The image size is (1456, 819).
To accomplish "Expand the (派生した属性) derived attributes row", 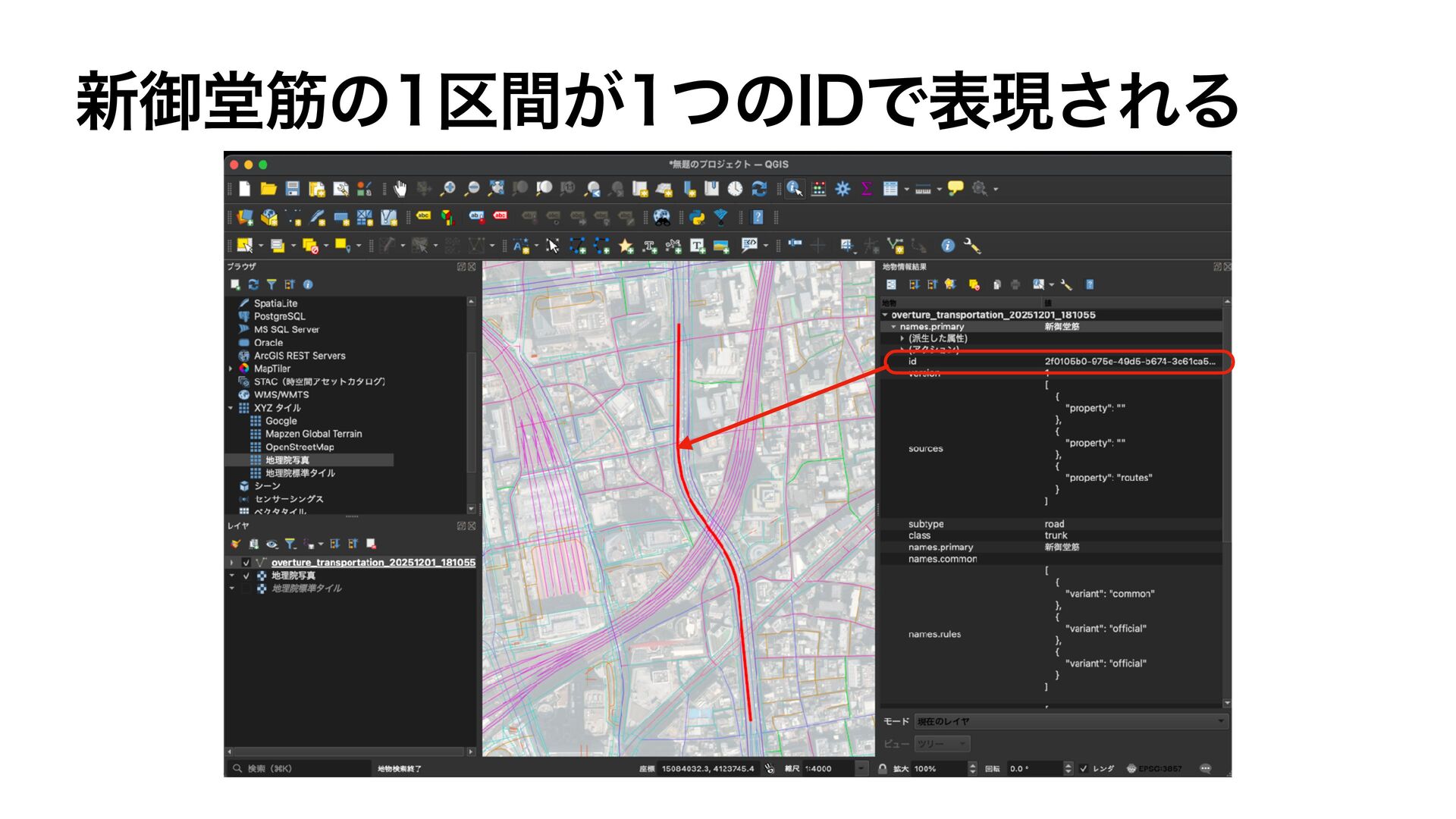I will pos(902,338).
